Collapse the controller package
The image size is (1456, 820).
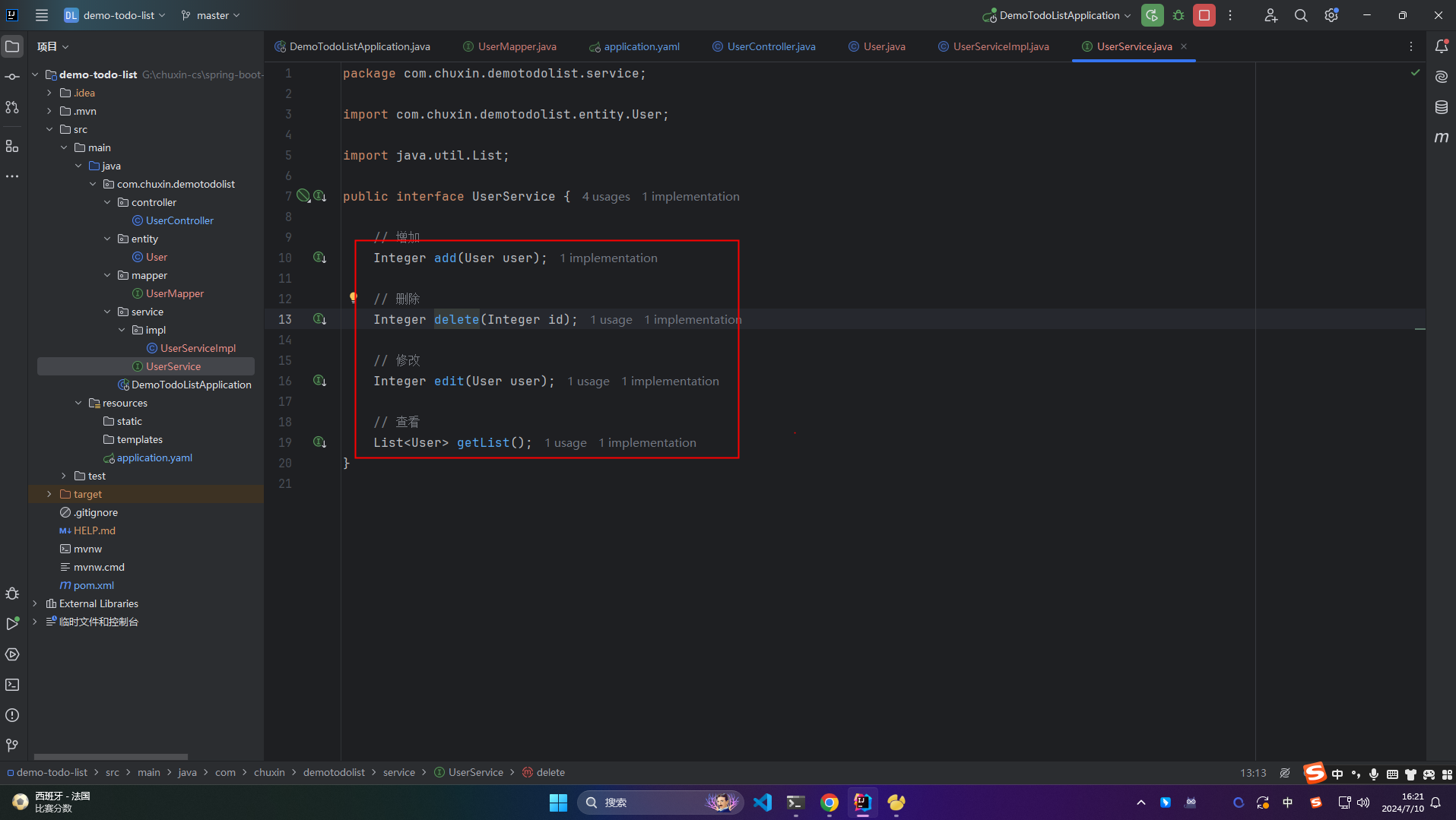(x=107, y=202)
